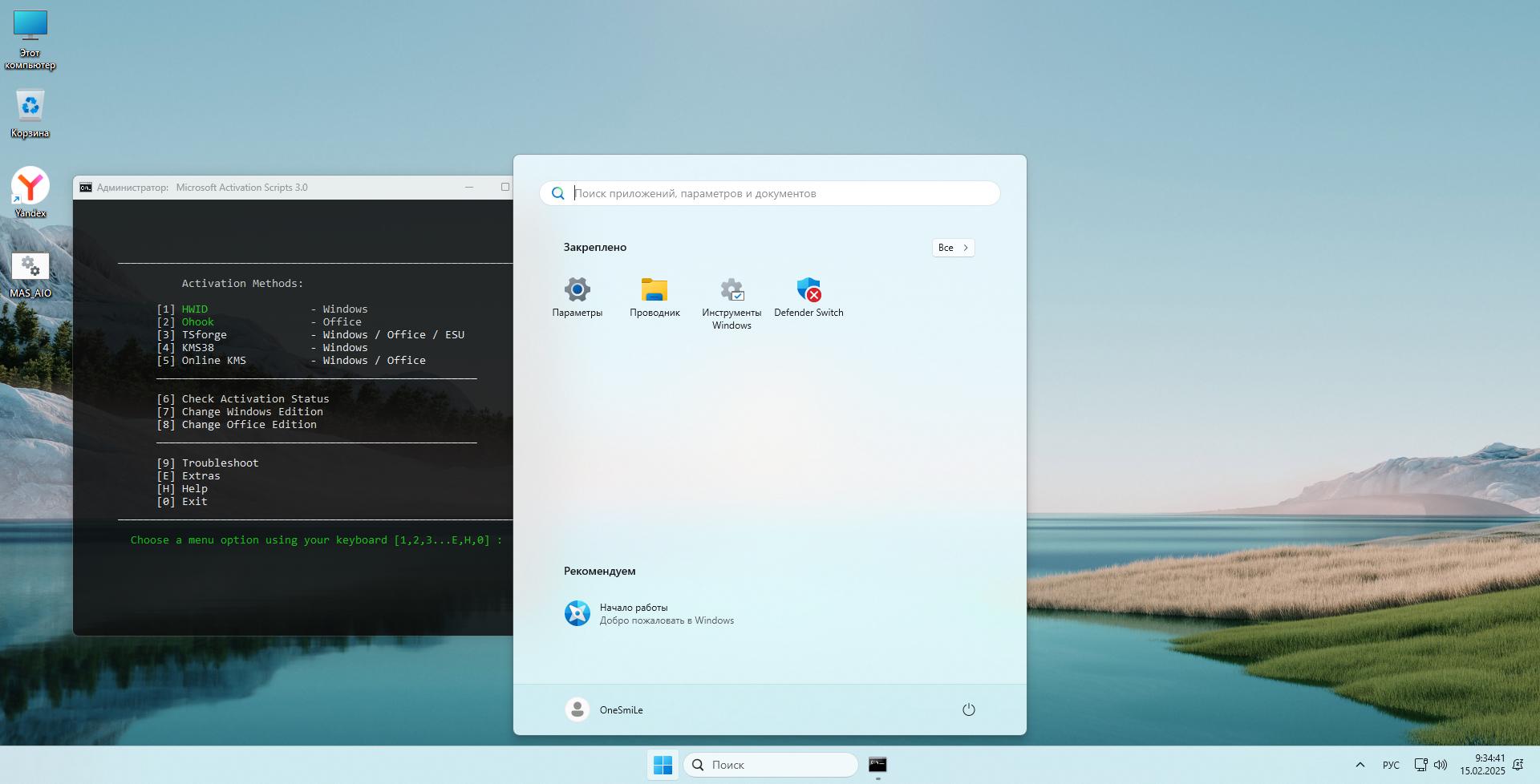Open РУС input language switcher

pyautogui.click(x=1391, y=765)
